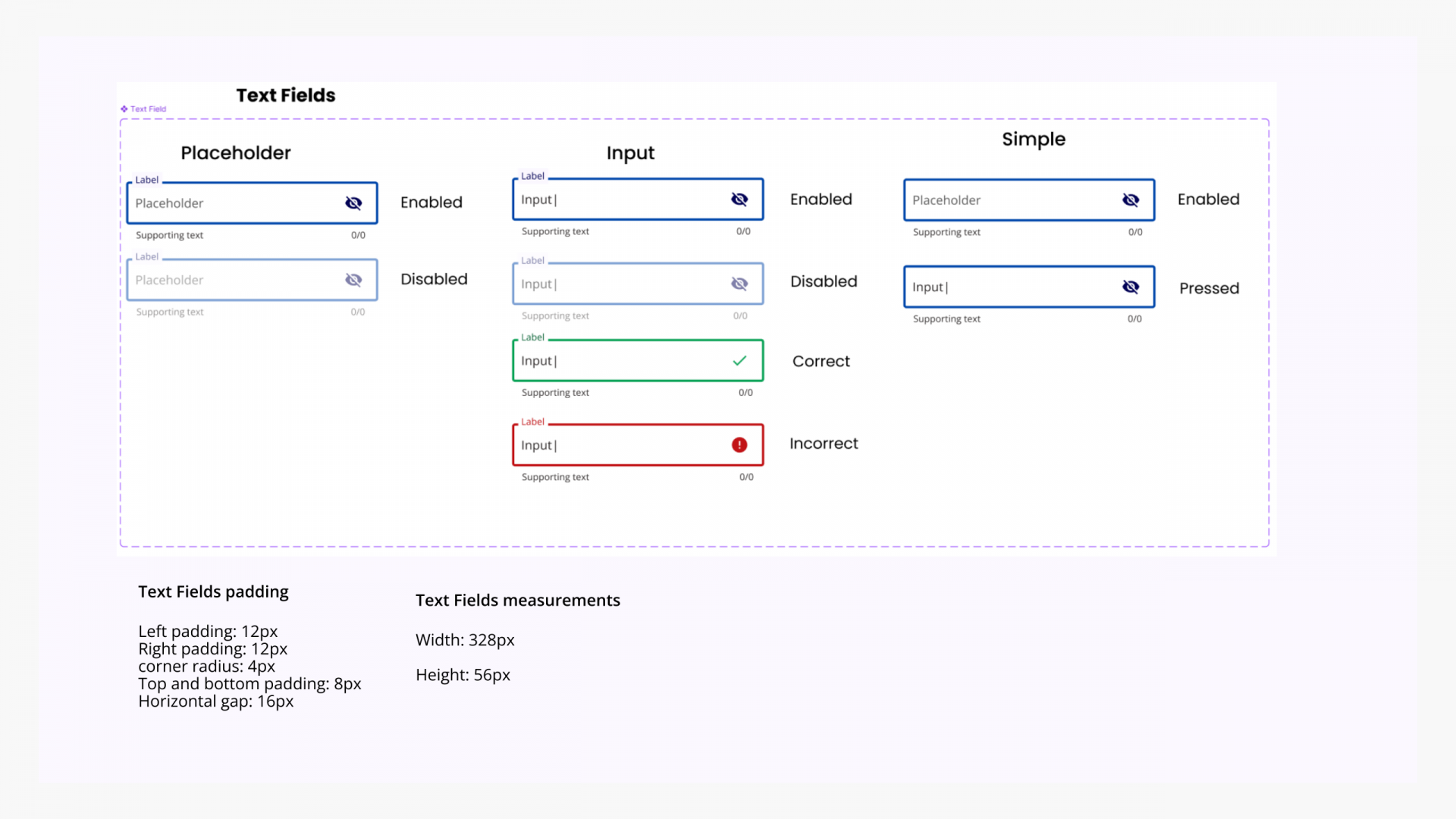Screen dimensions: 1456x819
Task: Click inside the red Incorrect input field
Action: click(622, 445)
